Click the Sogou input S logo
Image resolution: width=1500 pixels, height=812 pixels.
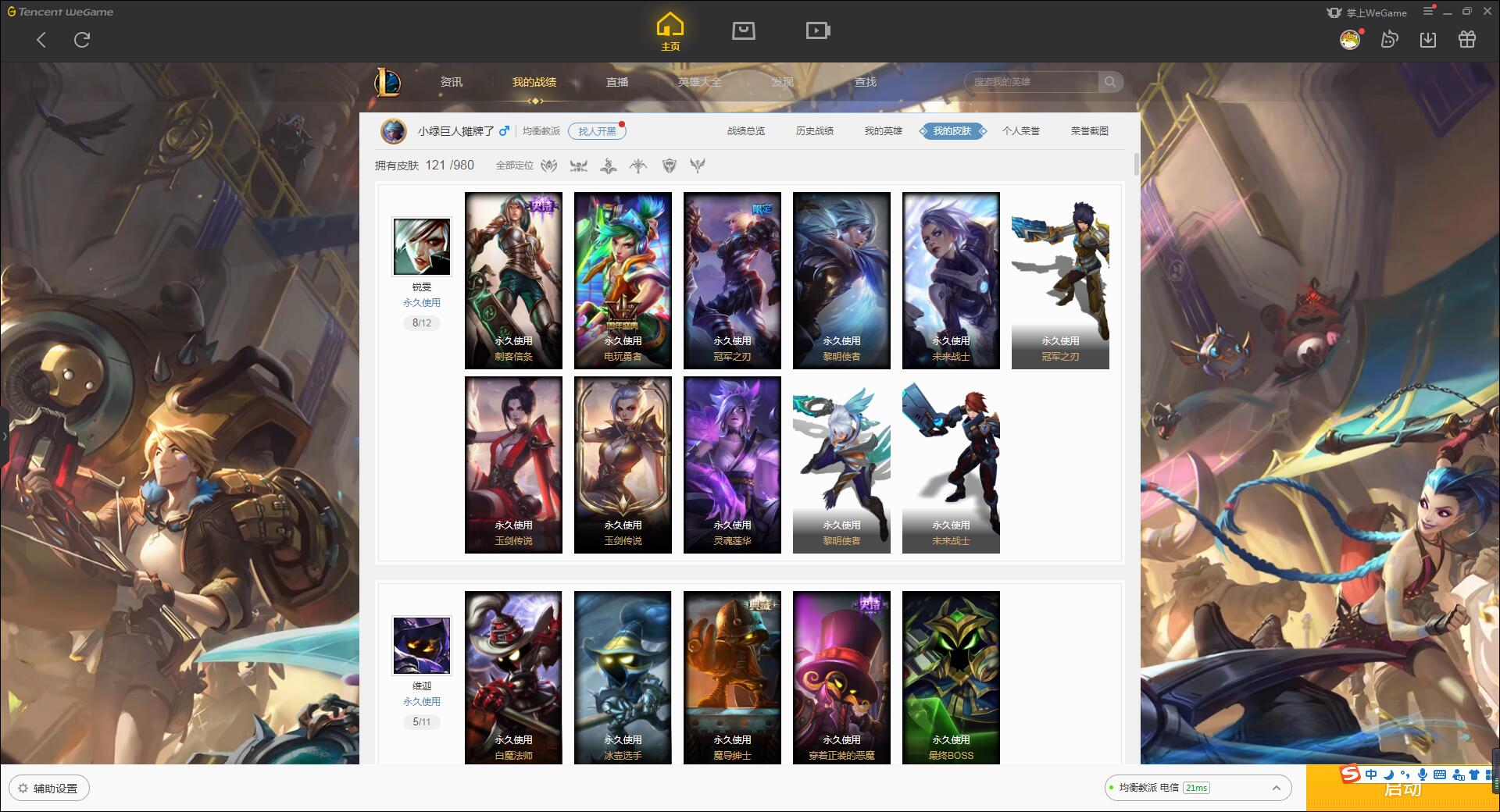(x=1351, y=774)
